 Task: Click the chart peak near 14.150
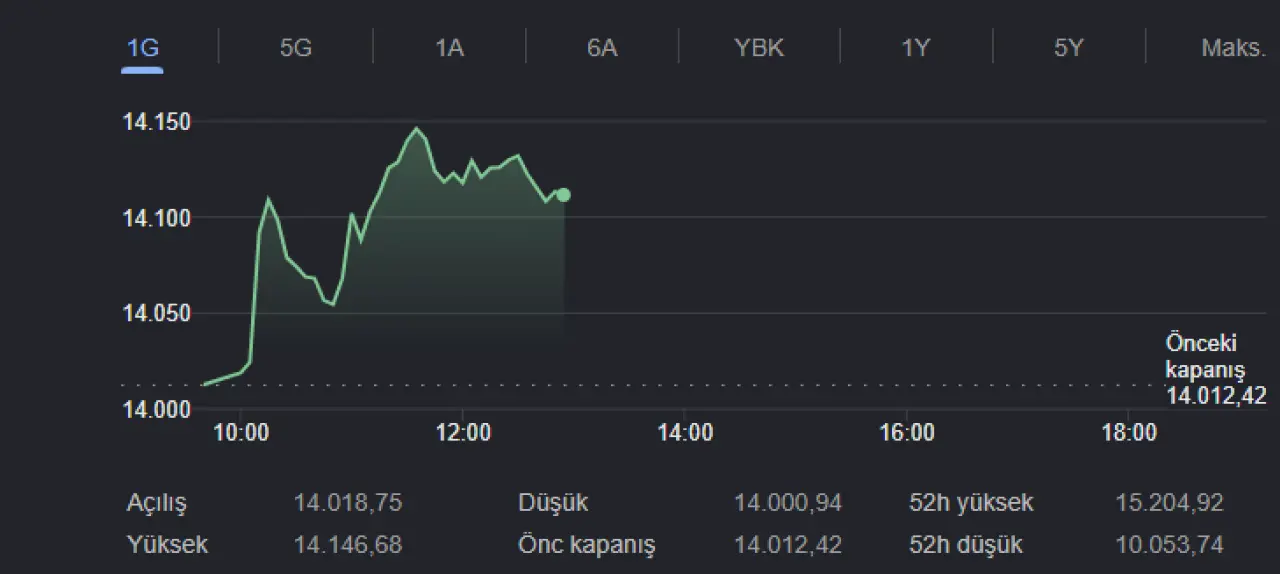416,128
